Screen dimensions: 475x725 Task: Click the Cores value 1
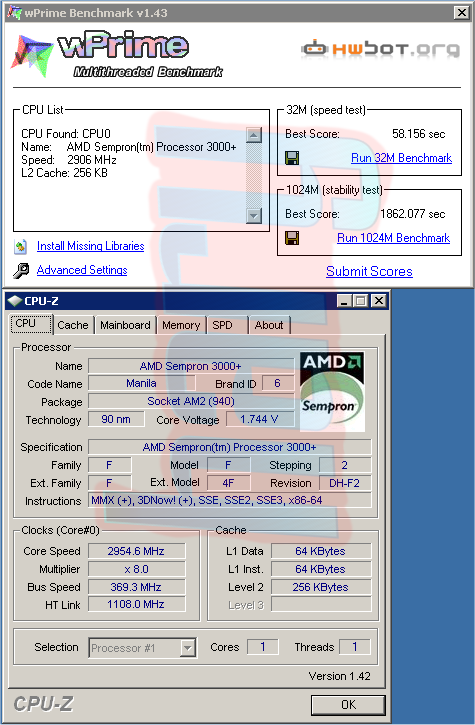263,647
